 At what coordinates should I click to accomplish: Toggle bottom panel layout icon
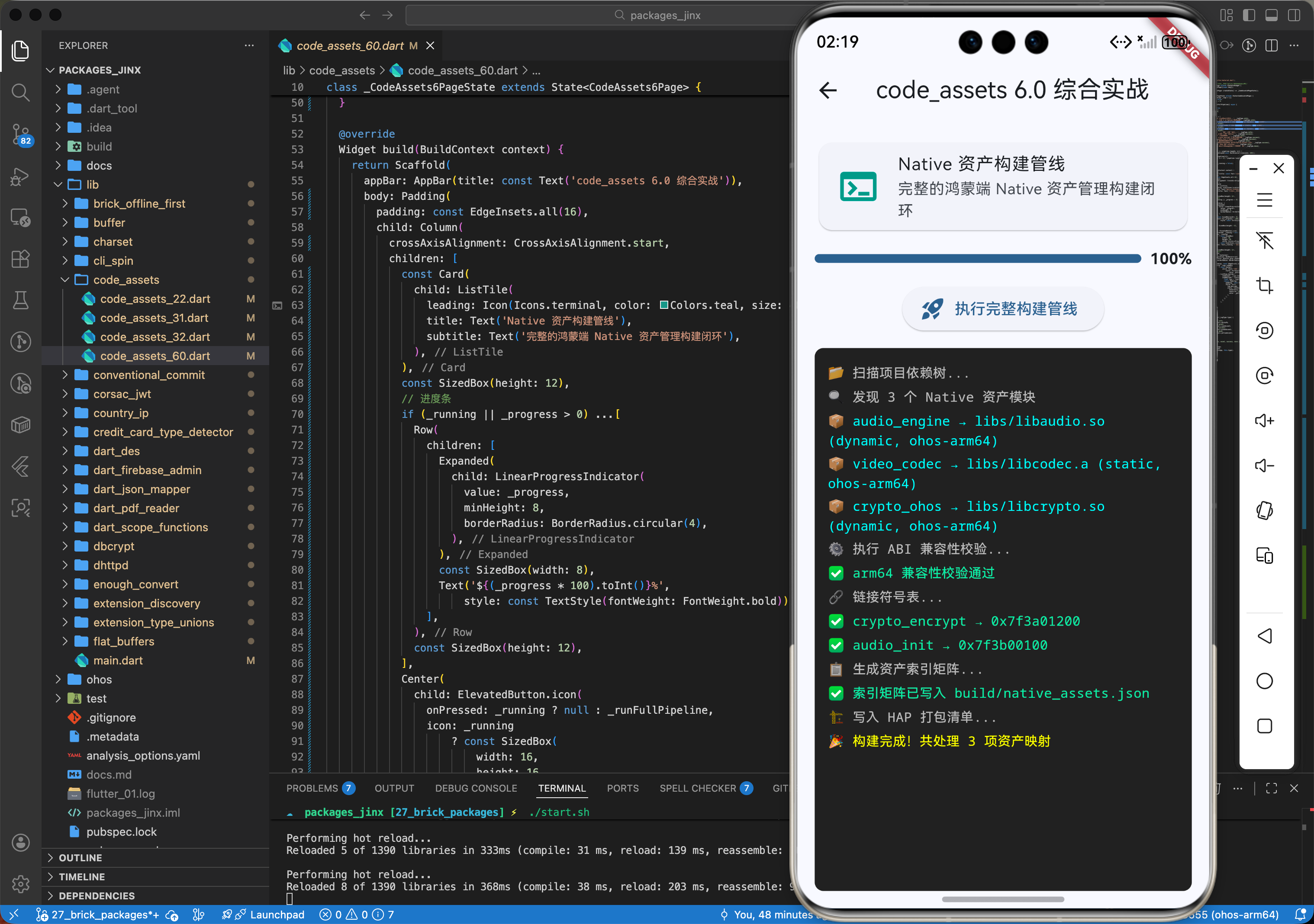tap(1271, 16)
